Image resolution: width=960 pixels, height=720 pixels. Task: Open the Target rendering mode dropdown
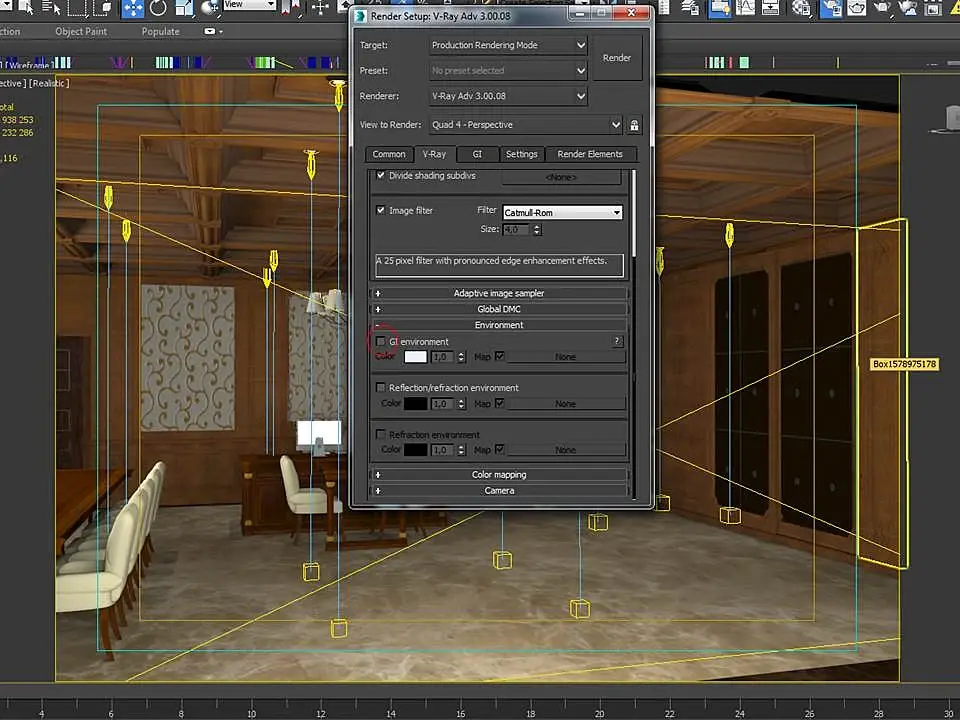(508, 46)
